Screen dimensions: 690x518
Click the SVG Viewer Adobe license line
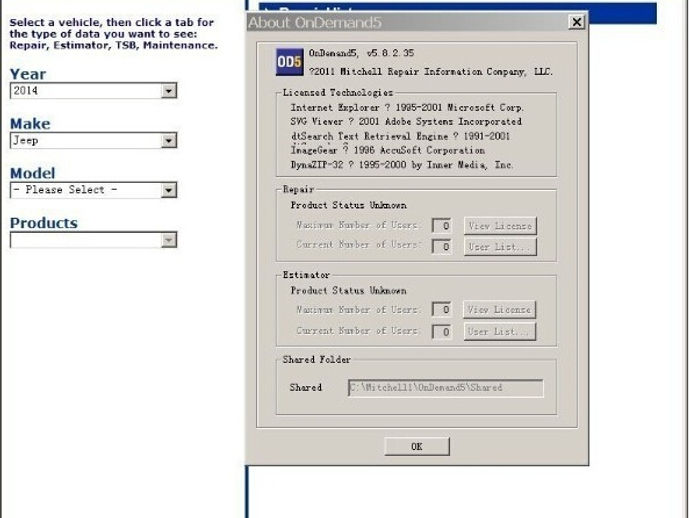406,121
